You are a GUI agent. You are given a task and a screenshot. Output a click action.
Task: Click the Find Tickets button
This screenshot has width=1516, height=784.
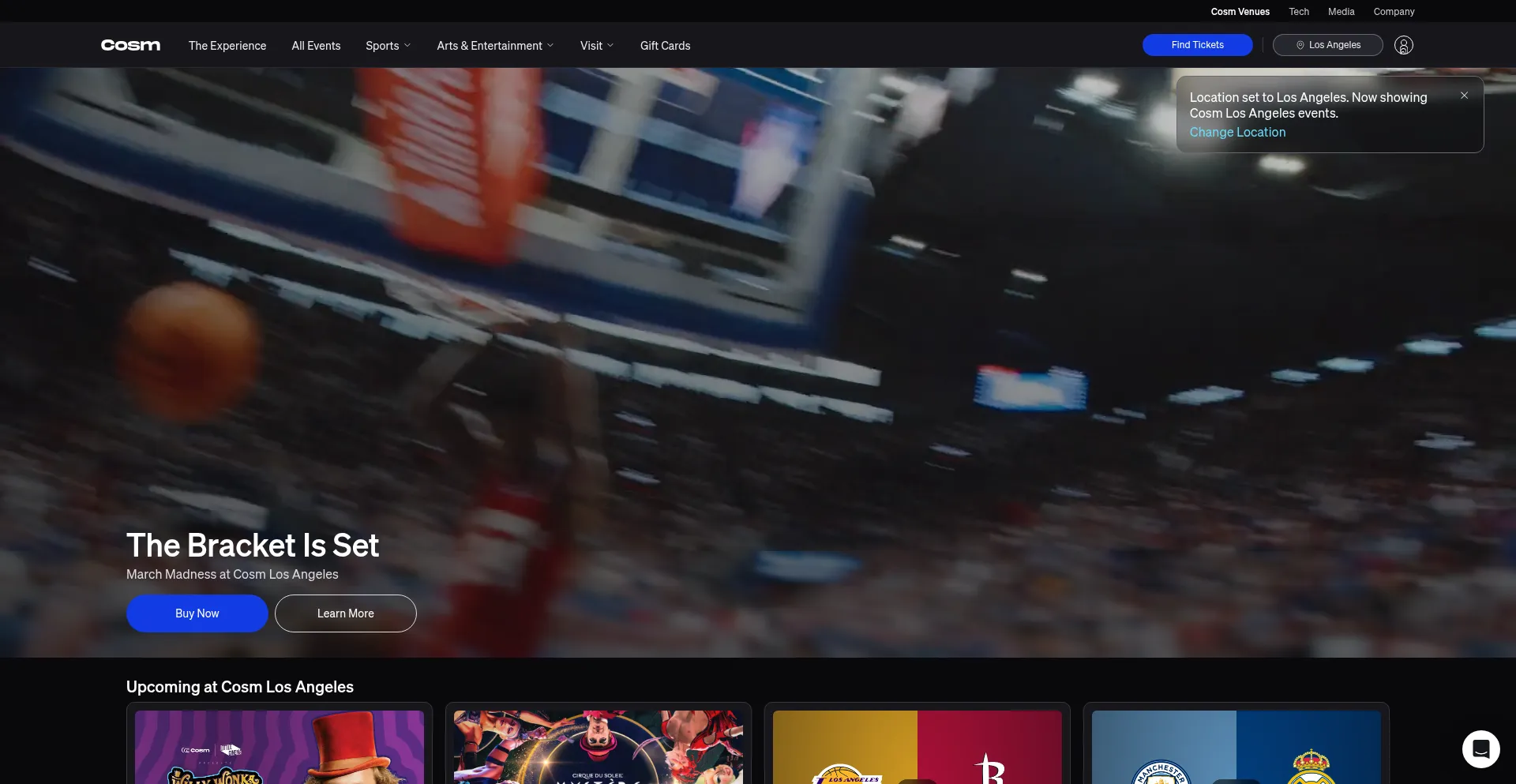tap(1197, 45)
